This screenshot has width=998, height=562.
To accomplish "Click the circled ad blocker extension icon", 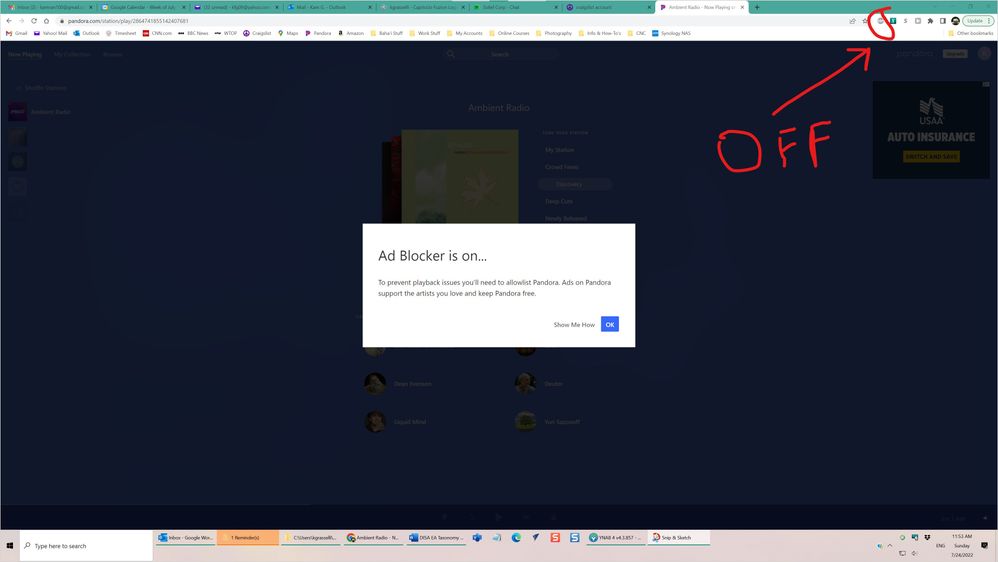I will coord(880,21).
